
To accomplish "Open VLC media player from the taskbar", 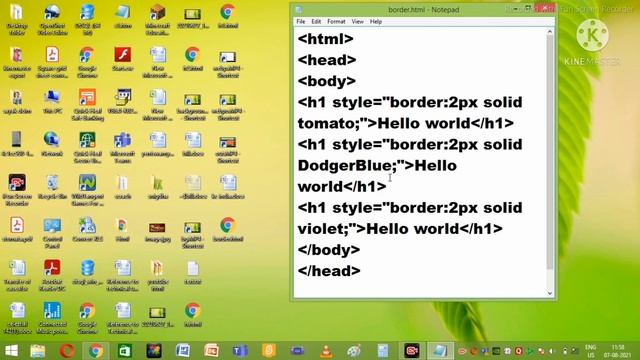I will [326, 351].
